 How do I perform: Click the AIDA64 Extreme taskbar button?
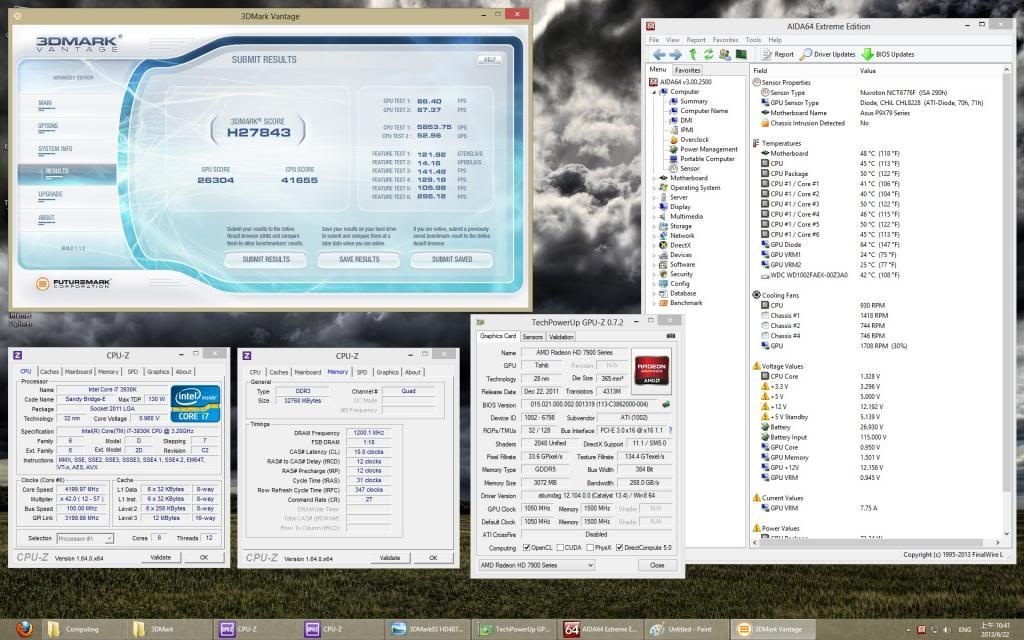point(601,629)
